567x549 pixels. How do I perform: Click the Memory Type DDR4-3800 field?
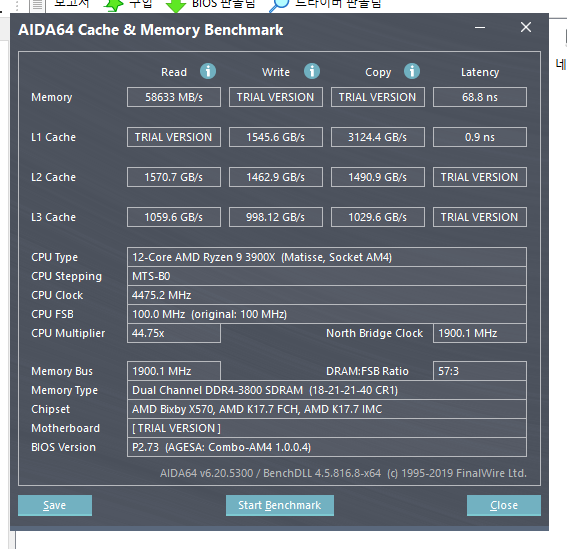coord(327,390)
